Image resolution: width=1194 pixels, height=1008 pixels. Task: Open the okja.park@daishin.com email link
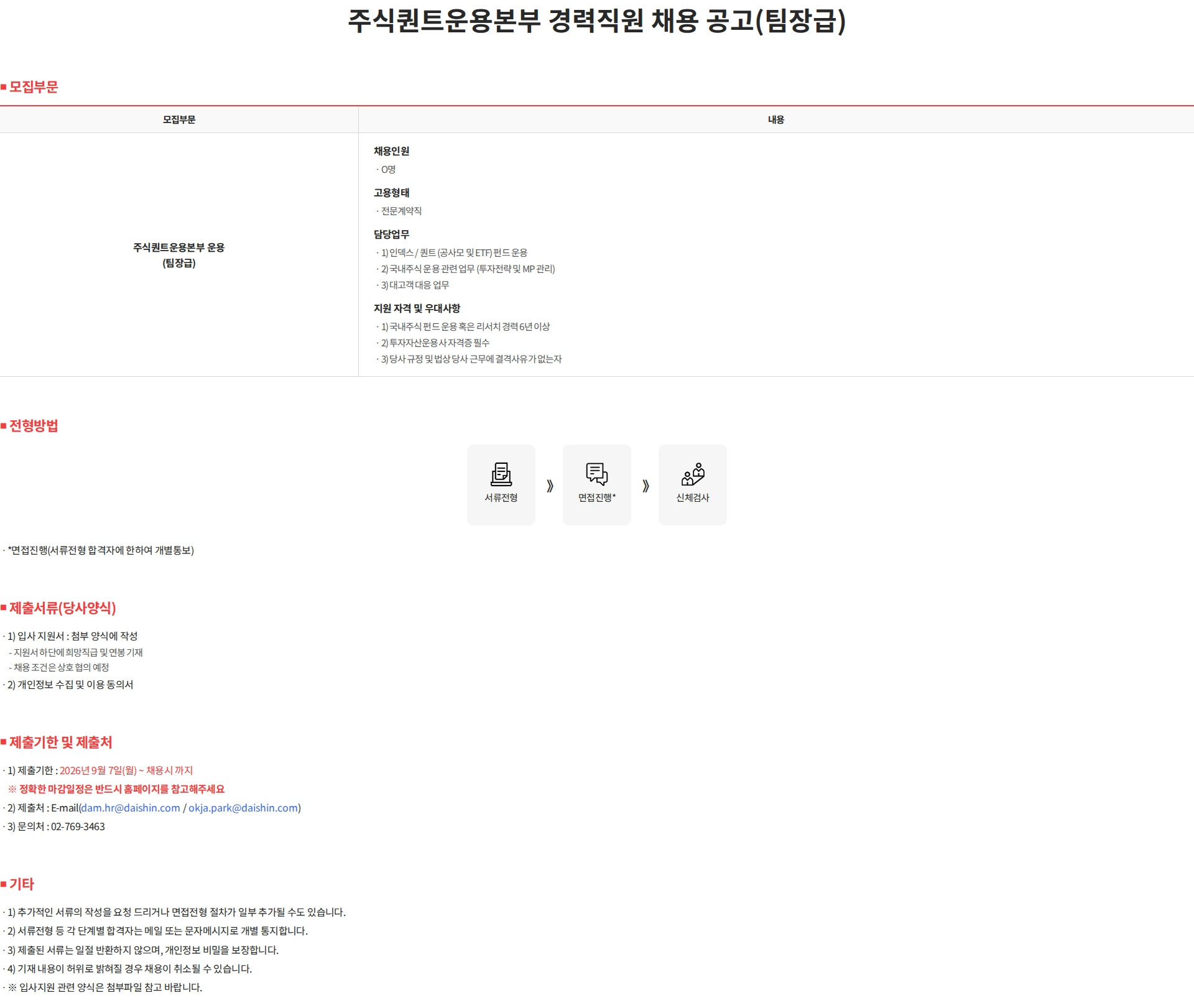[243, 808]
